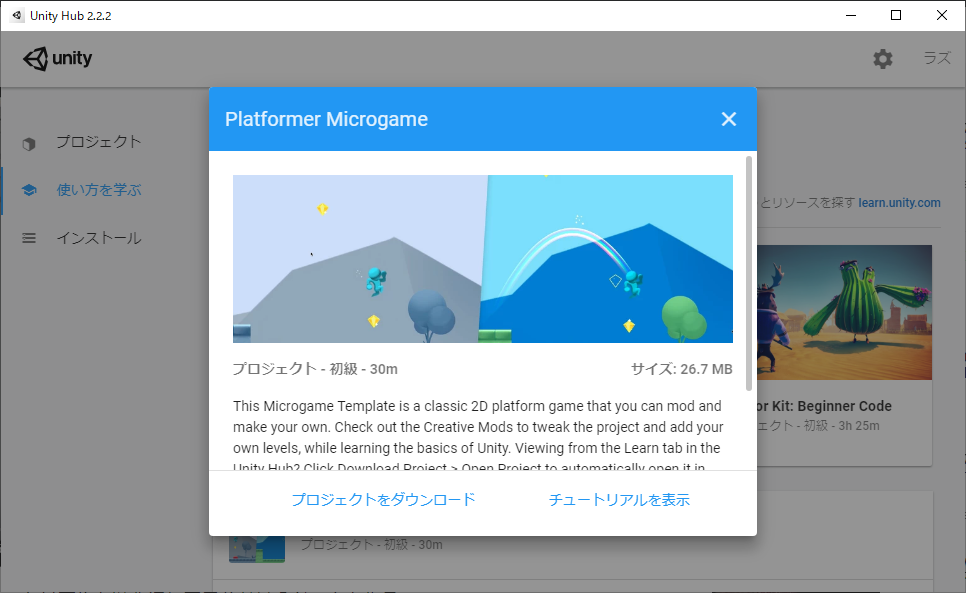This screenshot has height=593, width=966.
Task: Click list icon beside インストール
Action: 29,238
